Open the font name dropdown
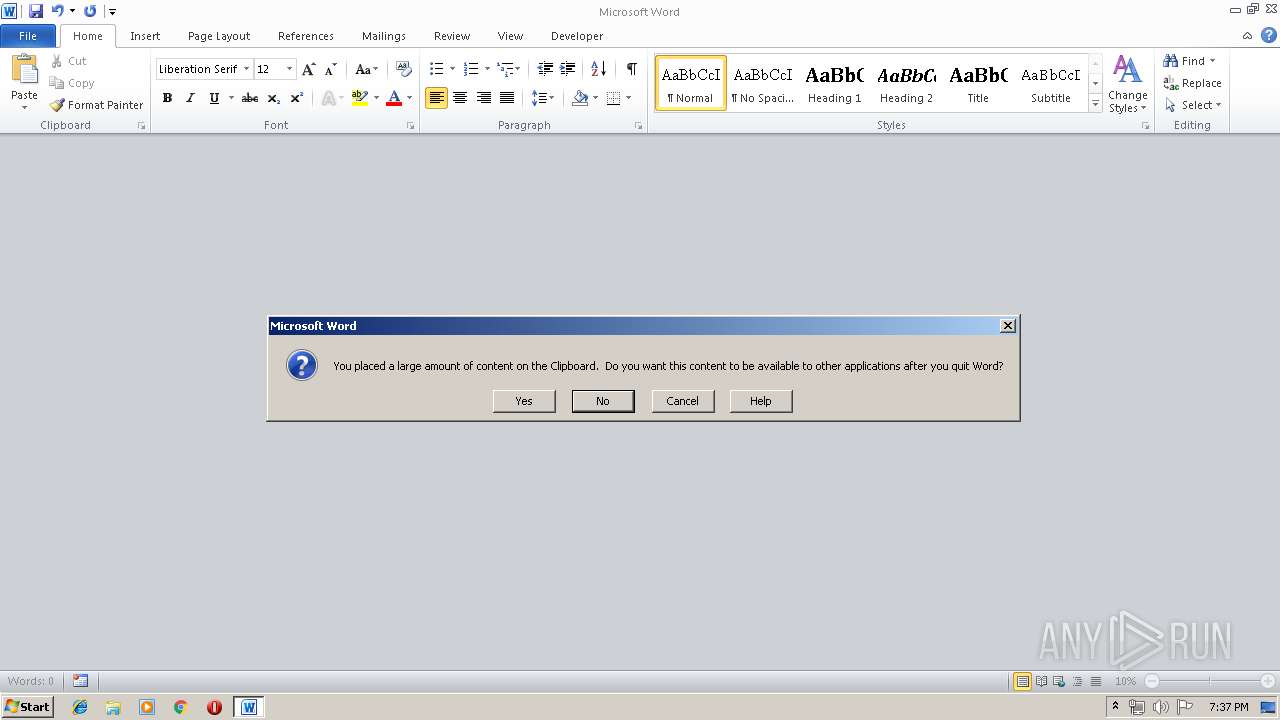This screenshot has height=720, width=1280. (247, 69)
